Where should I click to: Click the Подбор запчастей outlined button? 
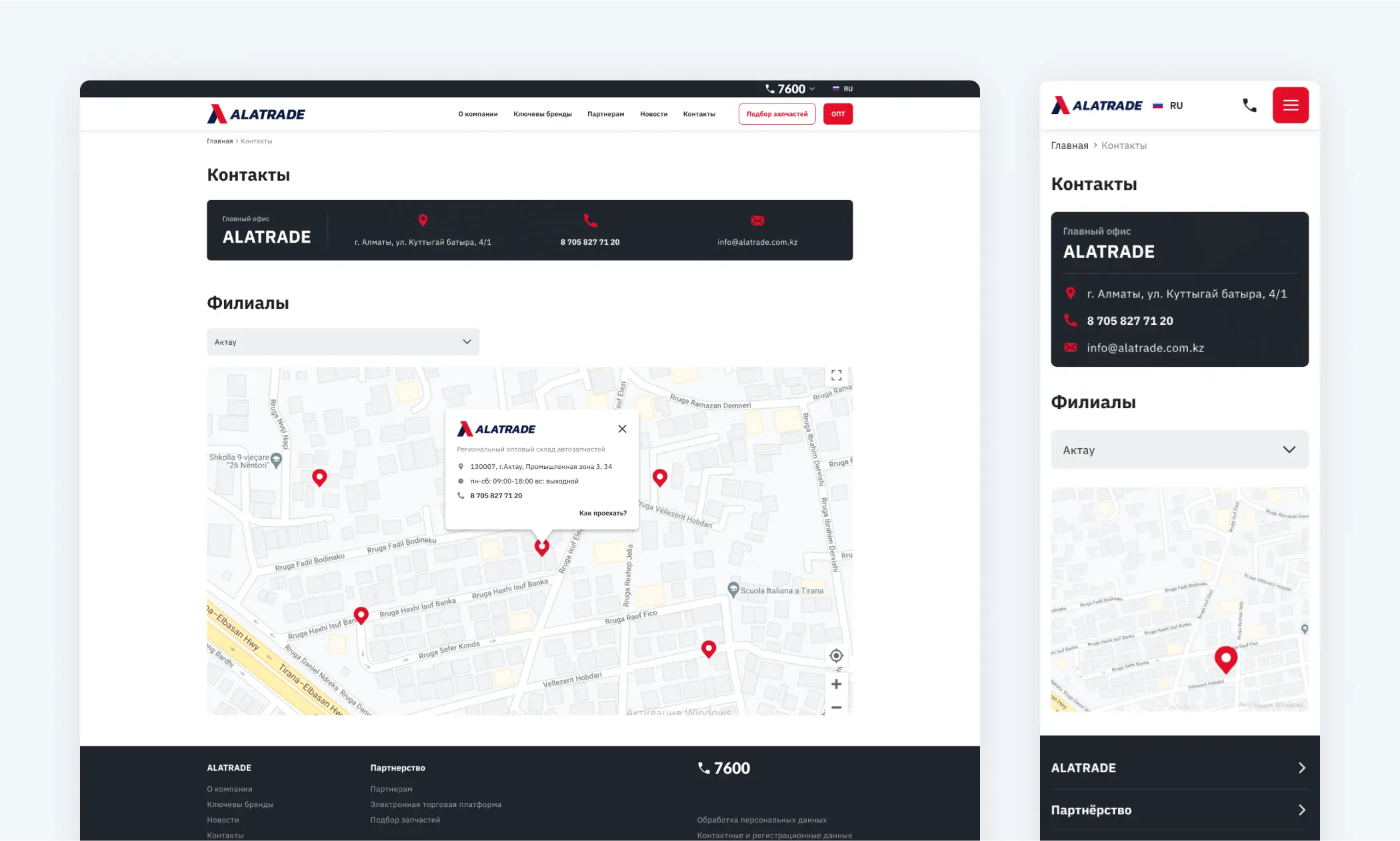777,114
